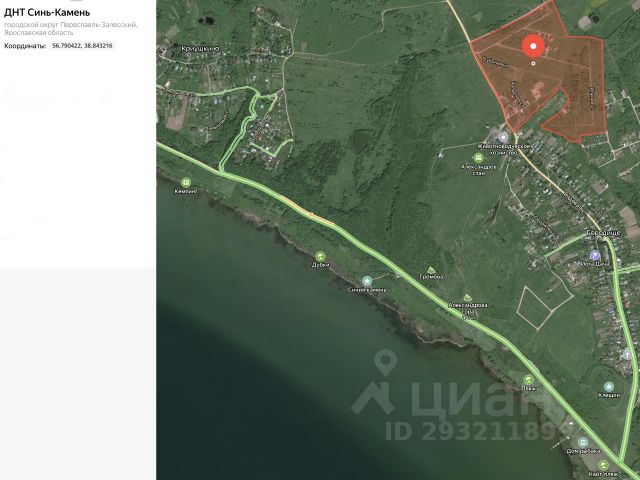Click the Кемпинг map icon
The image size is (640, 480).
185,180
